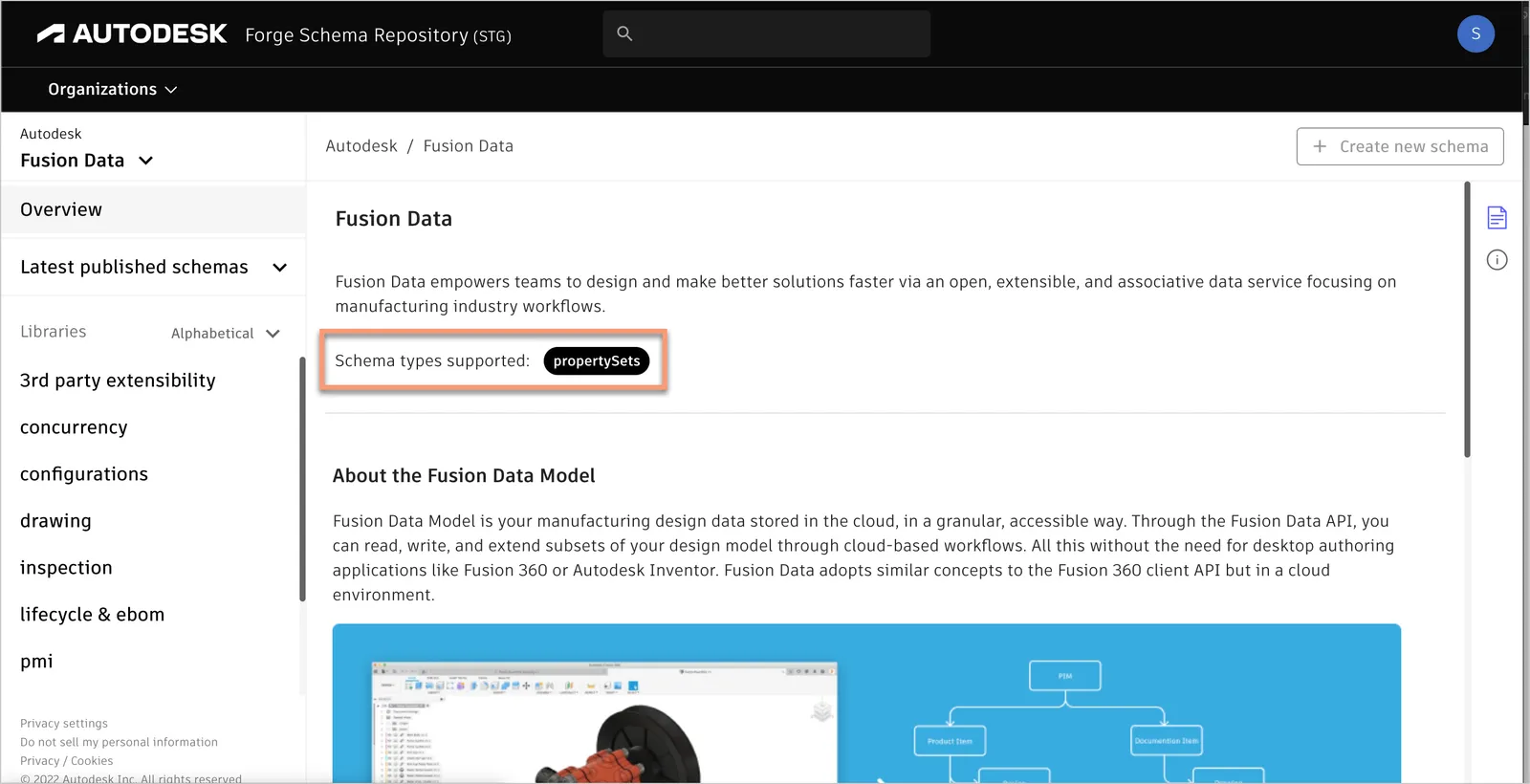Open the configurations library
The height and width of the screenshot is (784, 1530).
coord(84,474)
